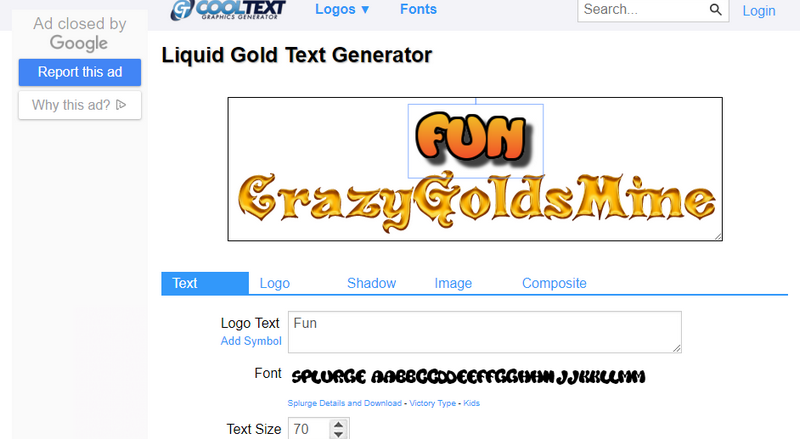Switch to the Text tab
Image resolution: width=800 pixels, height=439 pixels.
tap(205, 283)
